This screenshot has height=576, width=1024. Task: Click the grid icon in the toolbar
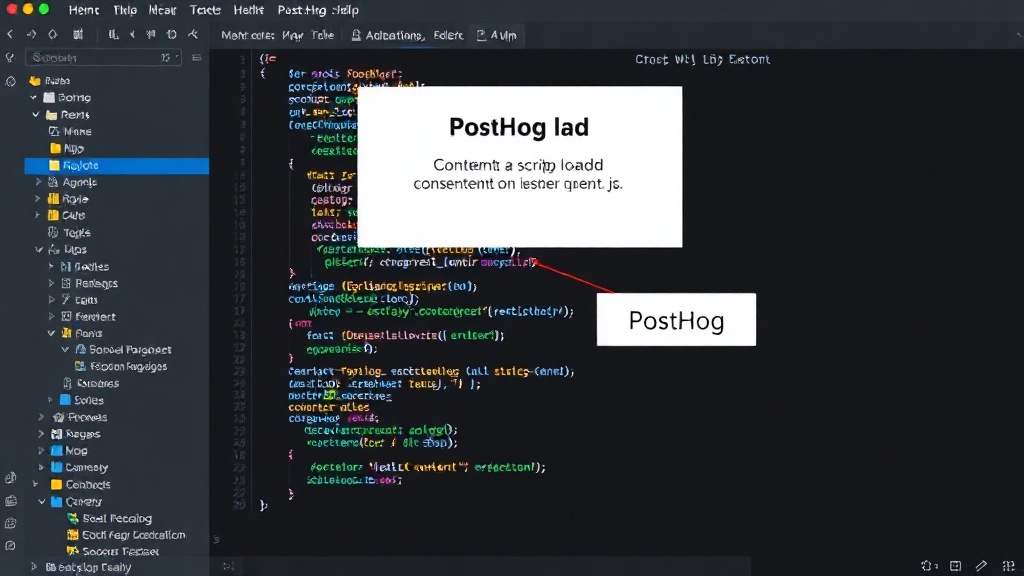point(78,35)
